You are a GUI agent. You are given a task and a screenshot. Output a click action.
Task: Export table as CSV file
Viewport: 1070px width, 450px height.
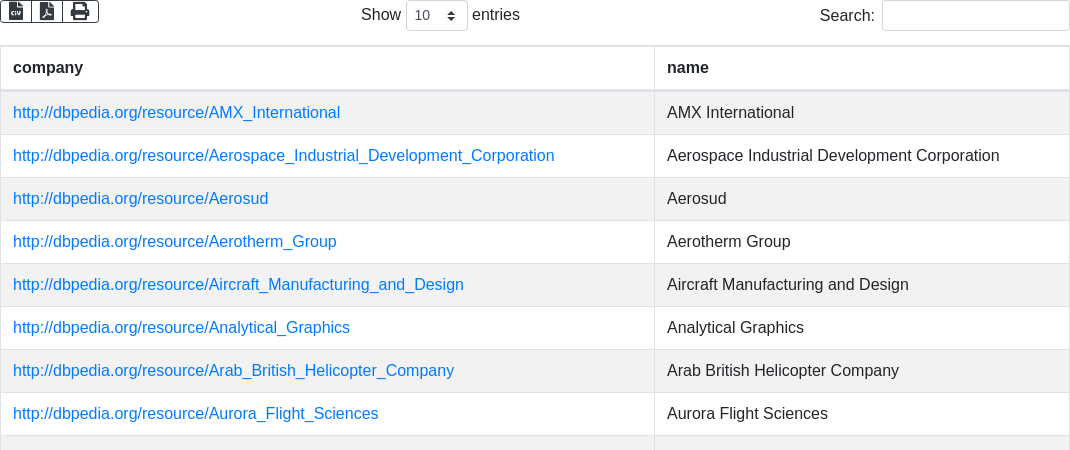coord(16,11)
